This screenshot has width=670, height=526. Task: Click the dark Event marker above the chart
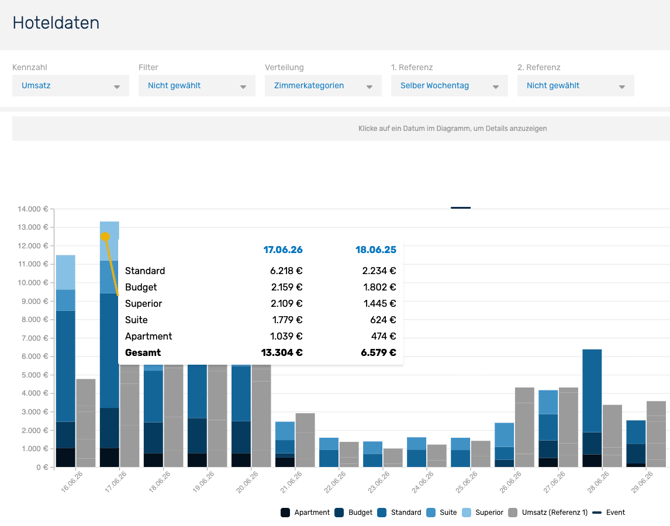[460, 208]
